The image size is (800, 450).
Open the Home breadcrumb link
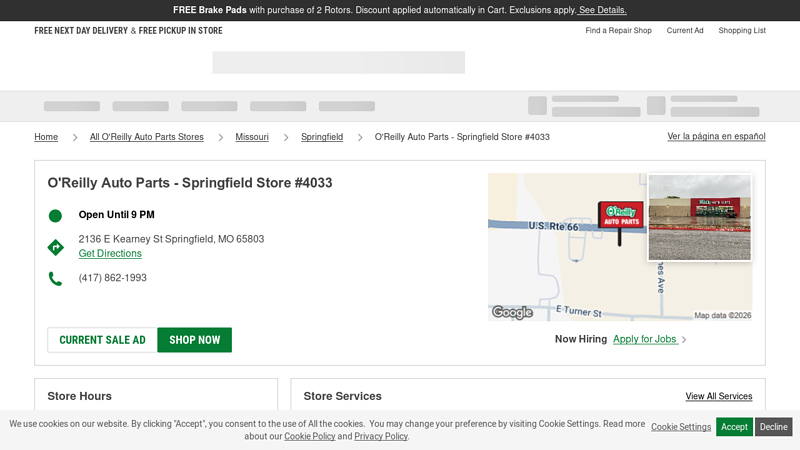point(46,137)
